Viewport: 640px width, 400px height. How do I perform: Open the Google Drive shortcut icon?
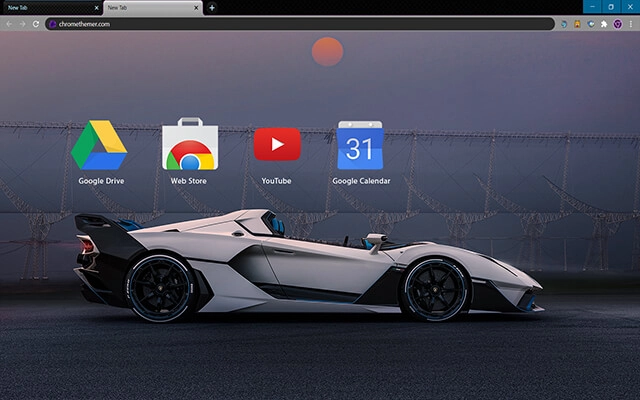pyautogui.click(x=99, y=145)
